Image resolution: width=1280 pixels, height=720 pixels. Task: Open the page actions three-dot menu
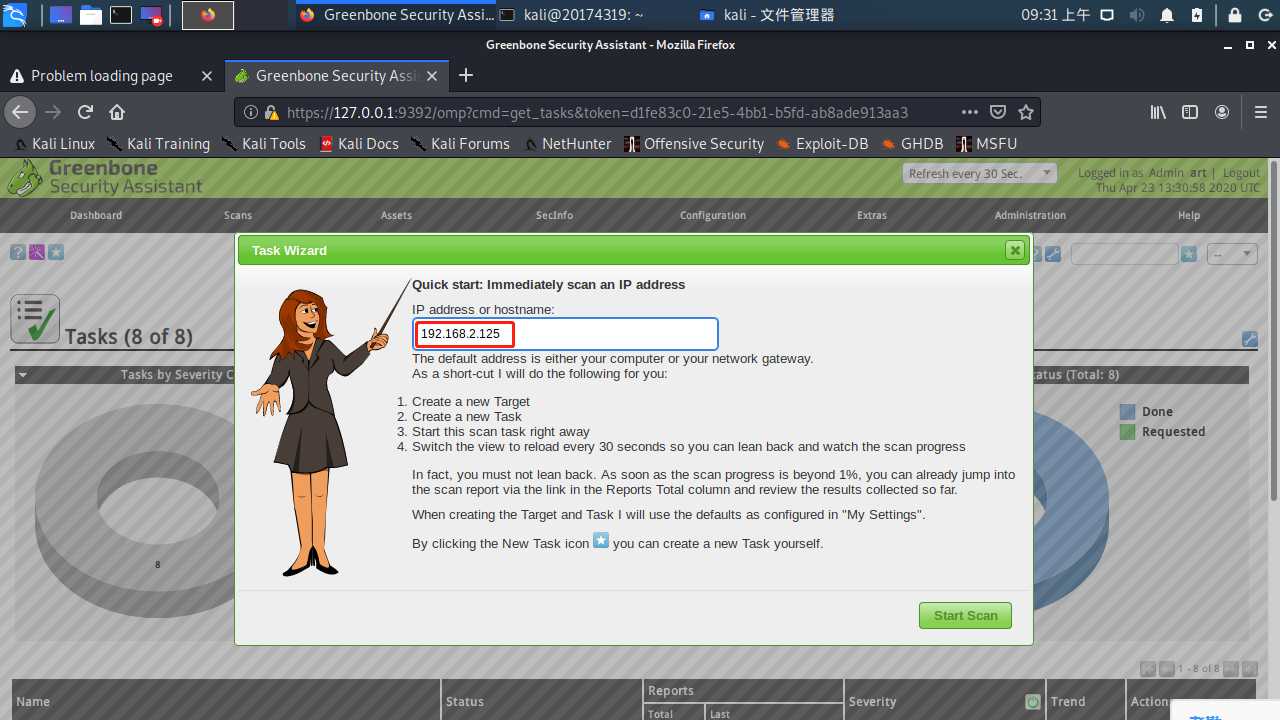coord(970,112)
